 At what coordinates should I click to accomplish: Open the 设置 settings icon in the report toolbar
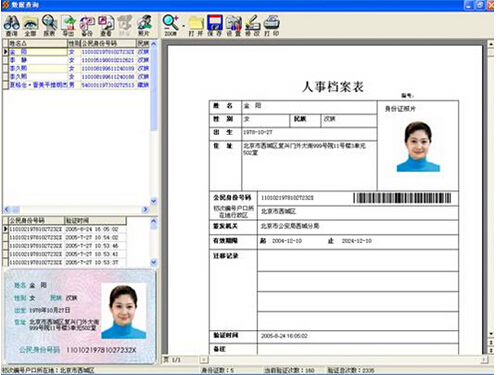point(234,25)
